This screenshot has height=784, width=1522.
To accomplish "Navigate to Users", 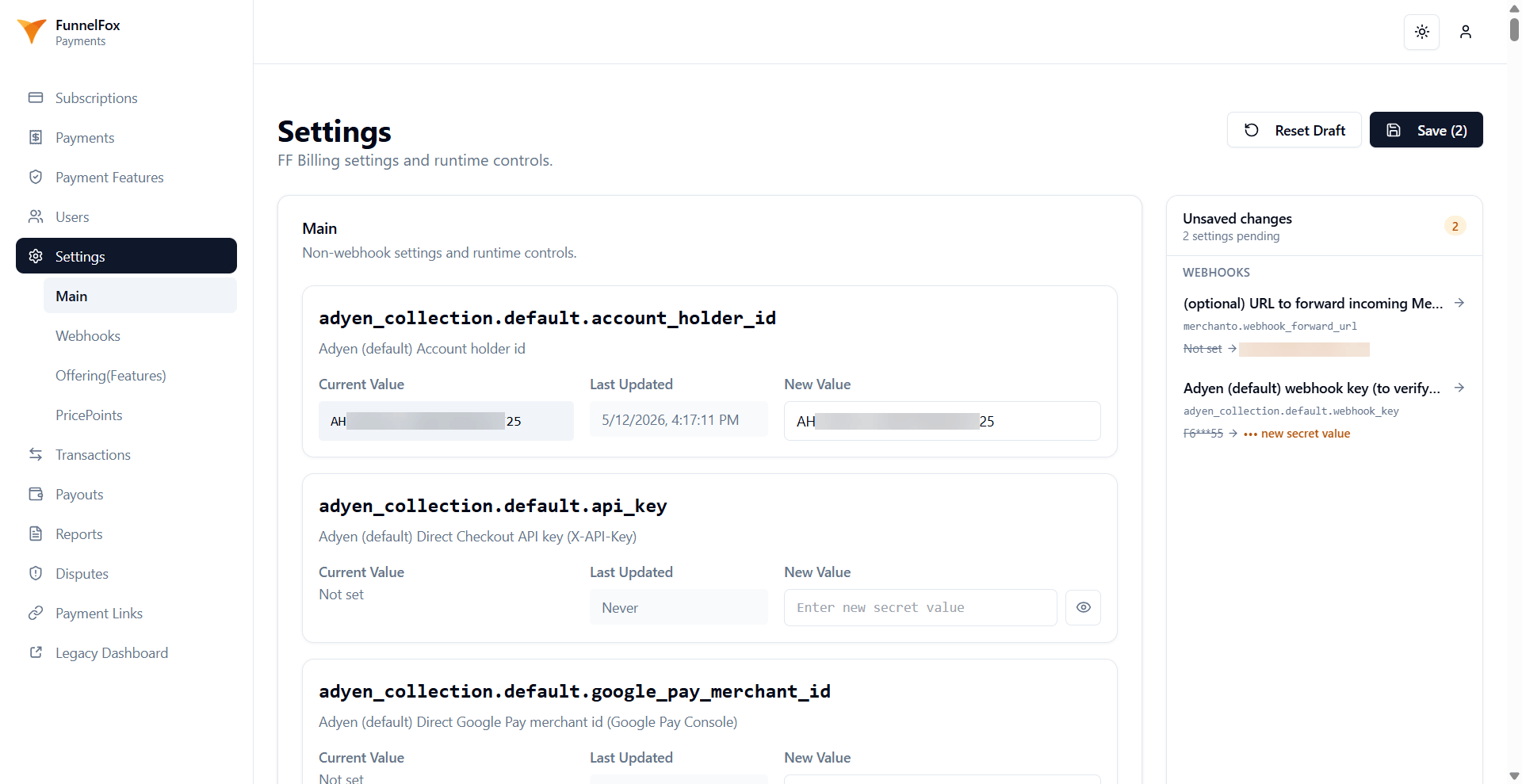I will pos(126,216).
